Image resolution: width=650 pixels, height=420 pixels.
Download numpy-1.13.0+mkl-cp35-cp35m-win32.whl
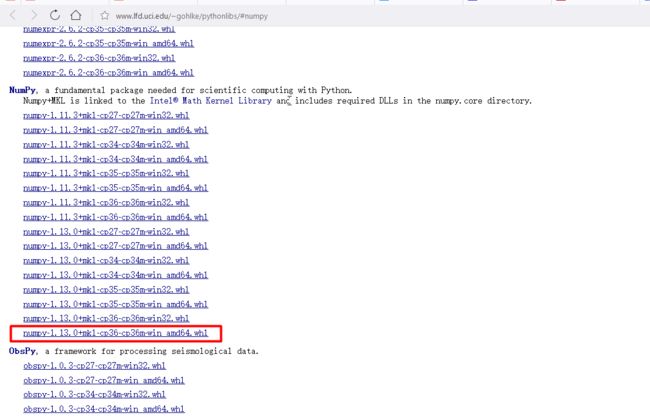pos(106,289)
